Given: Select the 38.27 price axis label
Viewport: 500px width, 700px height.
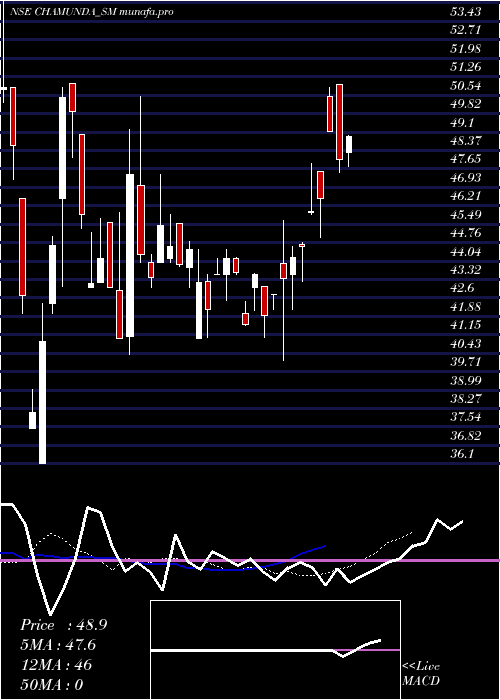Looking at the screenshot, I should pos(465,400).
